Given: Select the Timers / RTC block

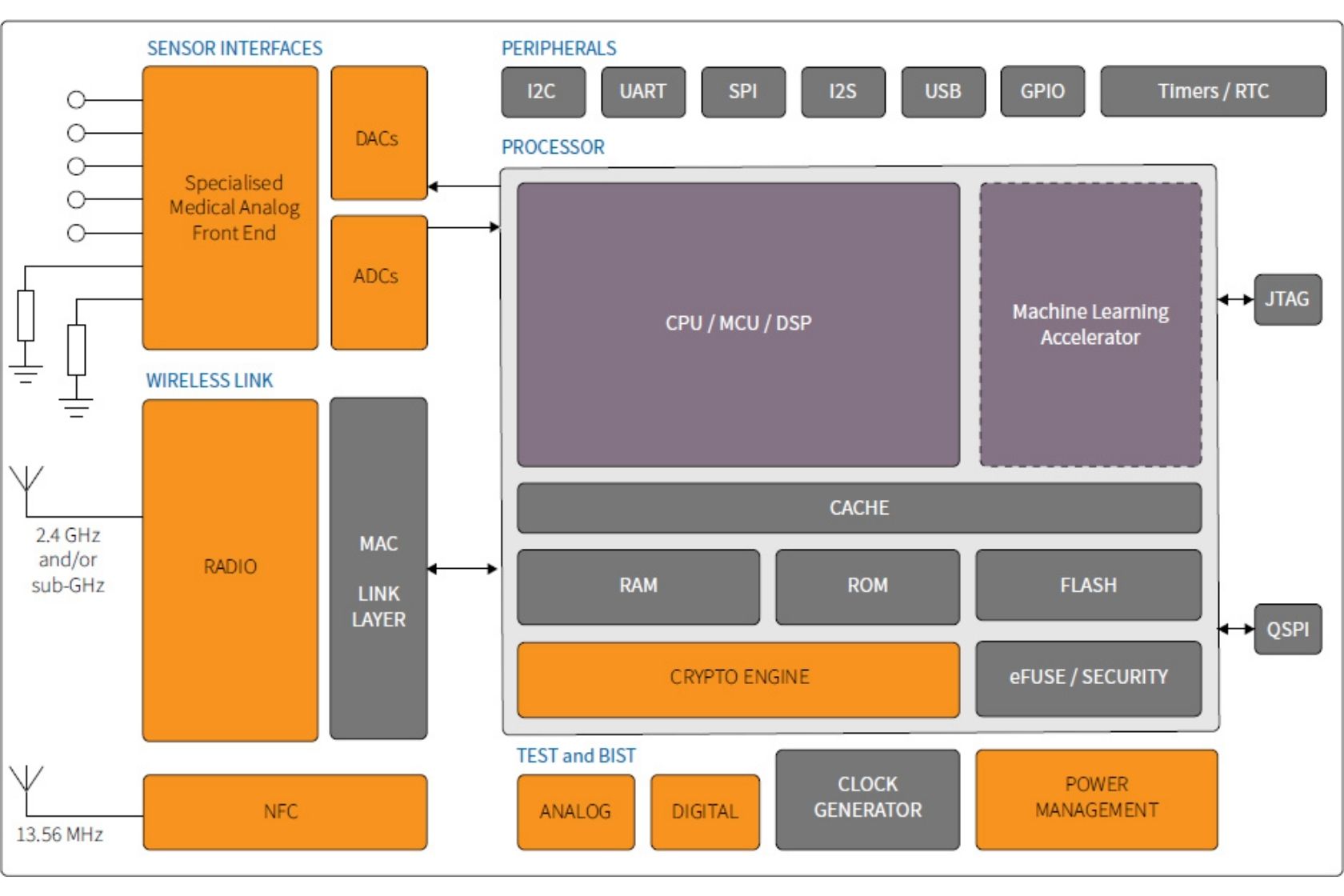Looking at the screenshot, I should pyautogui.click(x=1213, y=92).
